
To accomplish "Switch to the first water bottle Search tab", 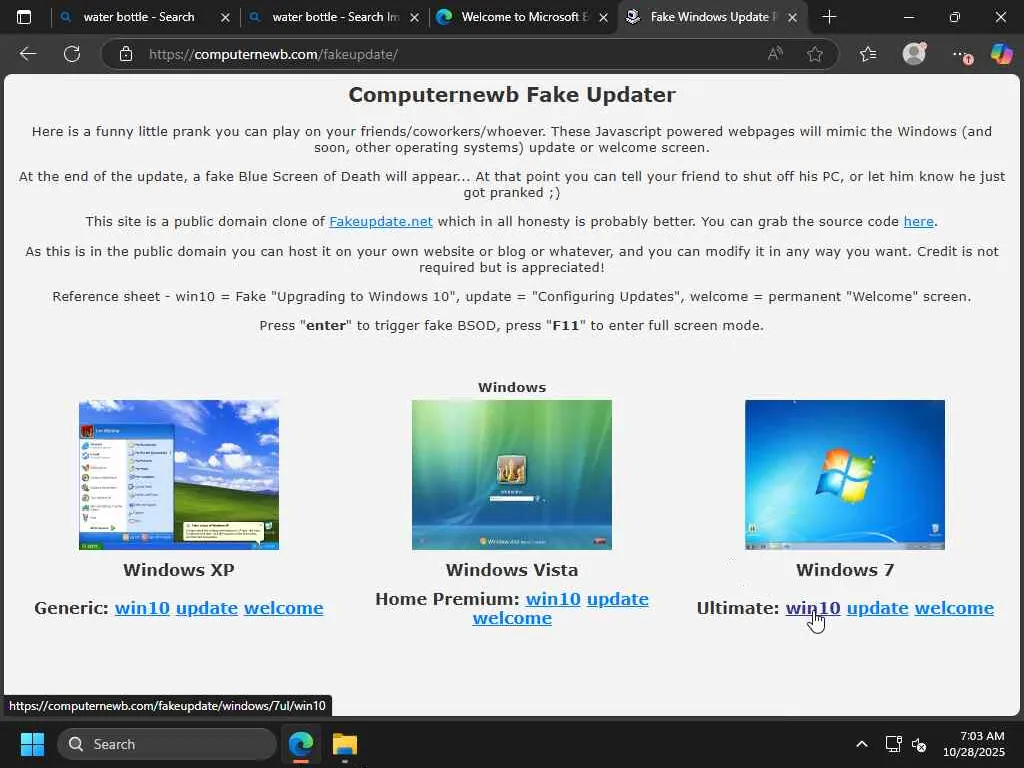I will point(138,17).
